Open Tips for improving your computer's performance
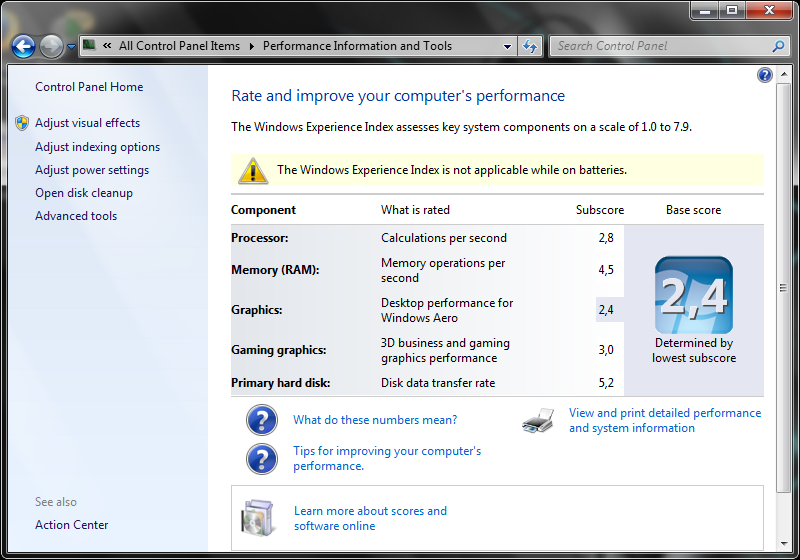The image size is (800, 560). click(x=387, y=459)
